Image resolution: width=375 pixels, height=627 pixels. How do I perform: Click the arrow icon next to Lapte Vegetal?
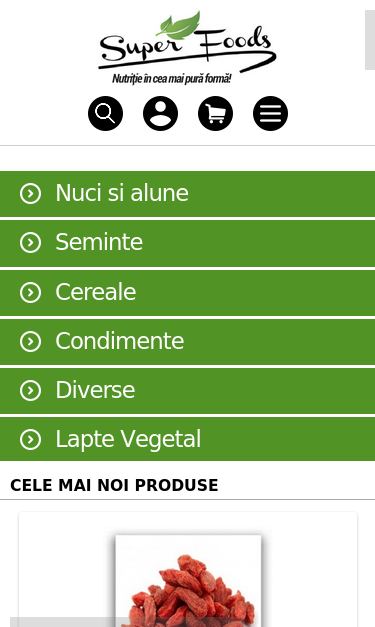click(x=30, y=439)
